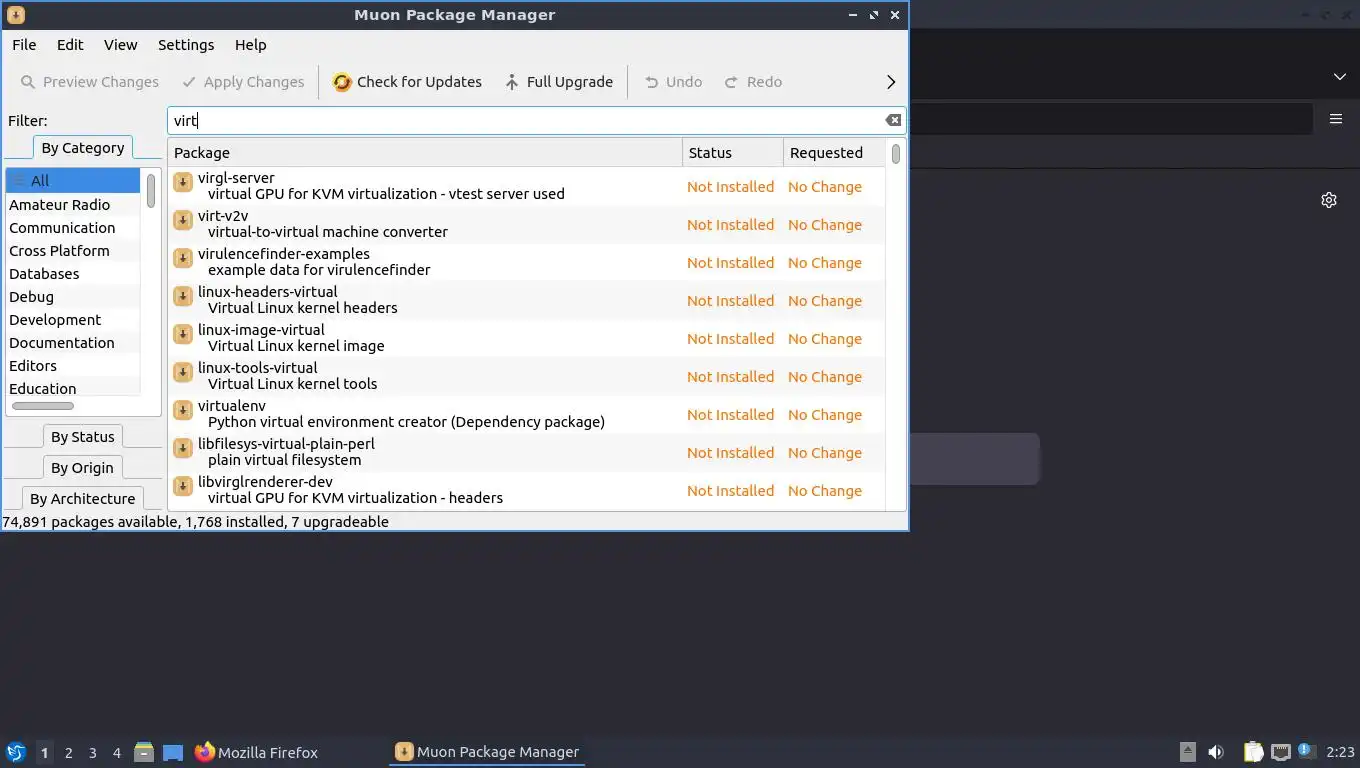Click the libfilesys-virtual-plain-perl package icon

(183, 448)
